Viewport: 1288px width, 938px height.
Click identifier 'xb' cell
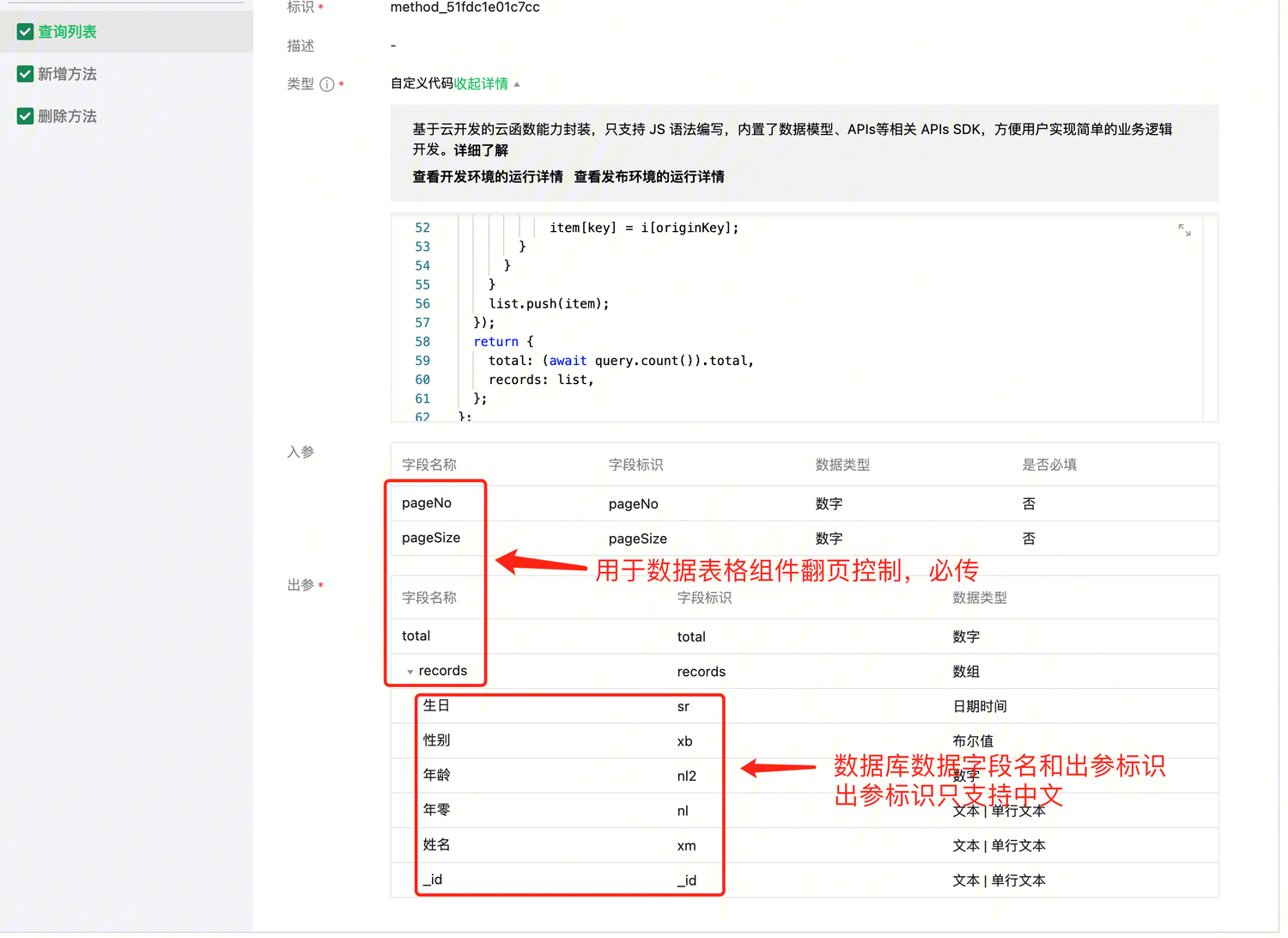pyautogui.click(x=684, y=741)
